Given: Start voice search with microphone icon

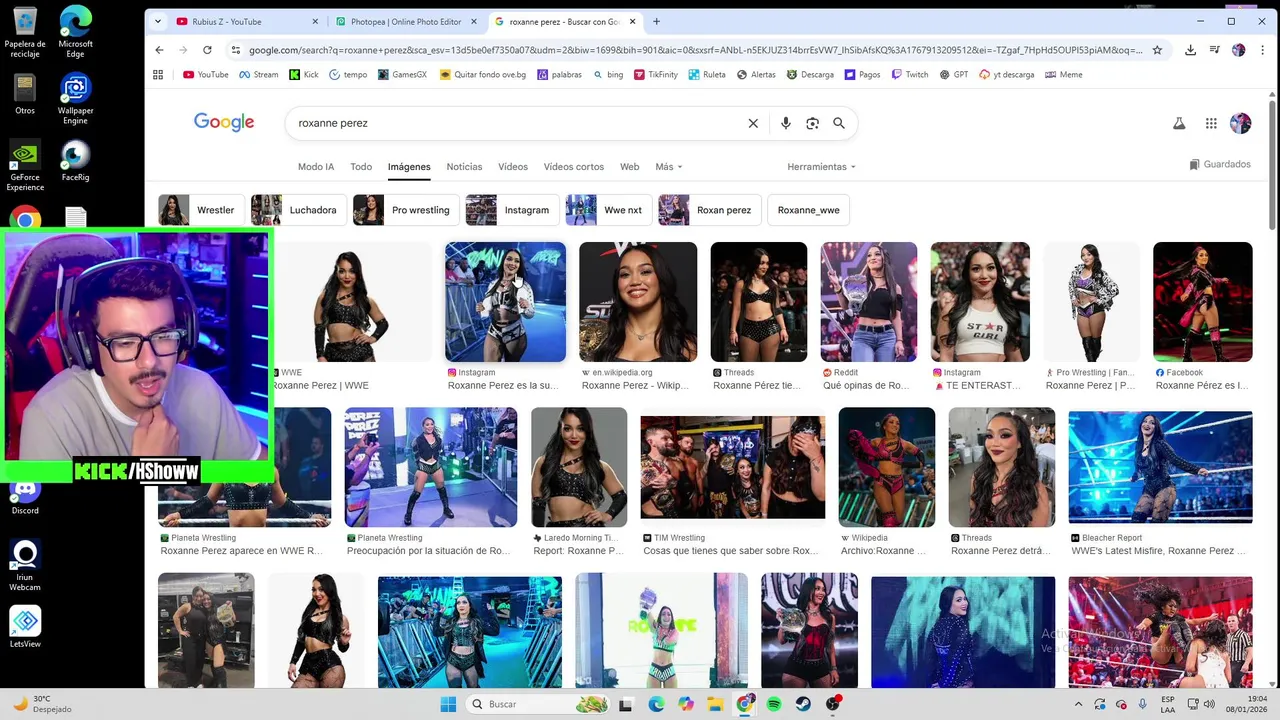Looking at the screenshot, I should 786,123.
